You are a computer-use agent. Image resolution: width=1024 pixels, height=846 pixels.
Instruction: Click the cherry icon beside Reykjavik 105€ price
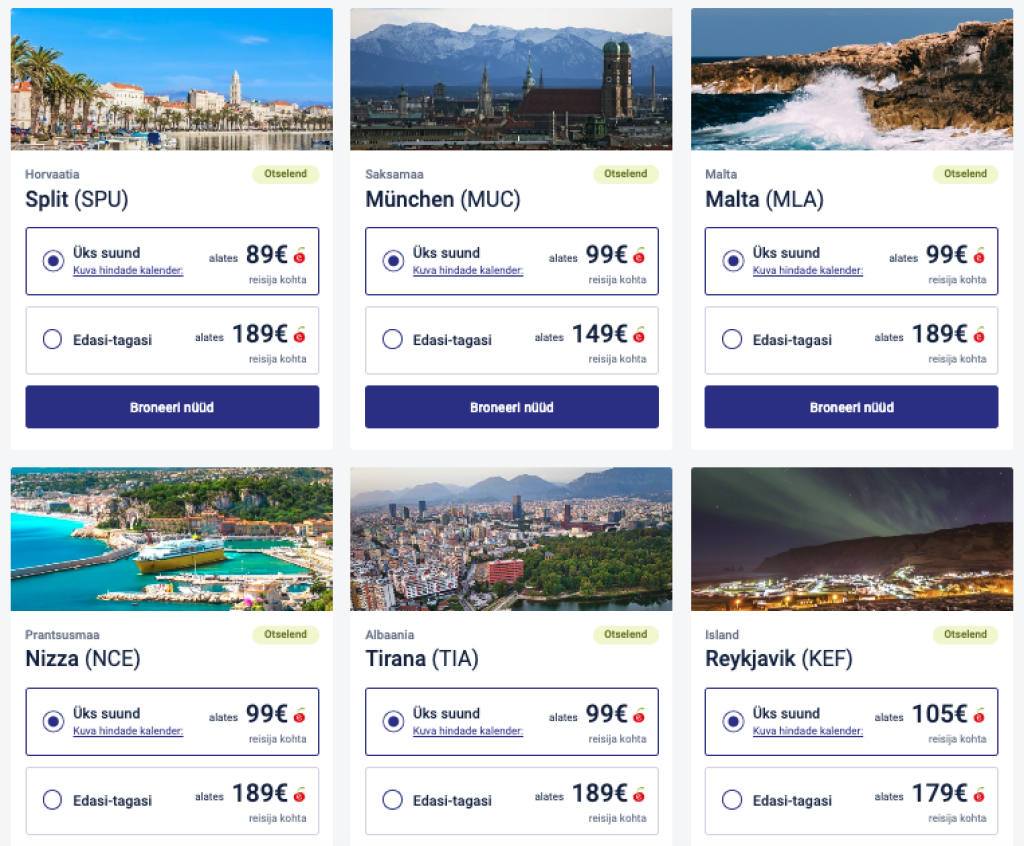tap(979, 716)
